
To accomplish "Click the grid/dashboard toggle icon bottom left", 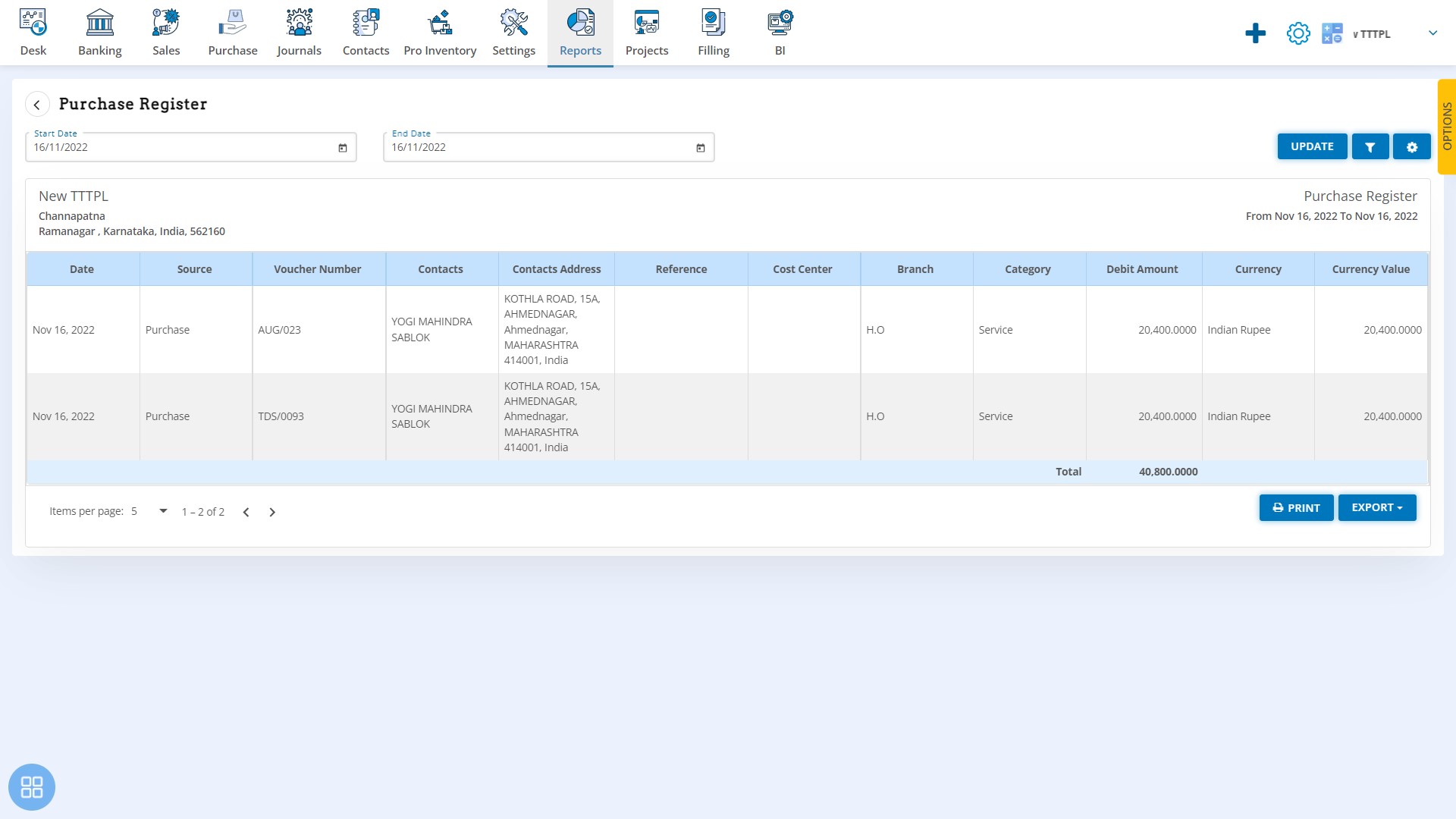I will 31,787.
